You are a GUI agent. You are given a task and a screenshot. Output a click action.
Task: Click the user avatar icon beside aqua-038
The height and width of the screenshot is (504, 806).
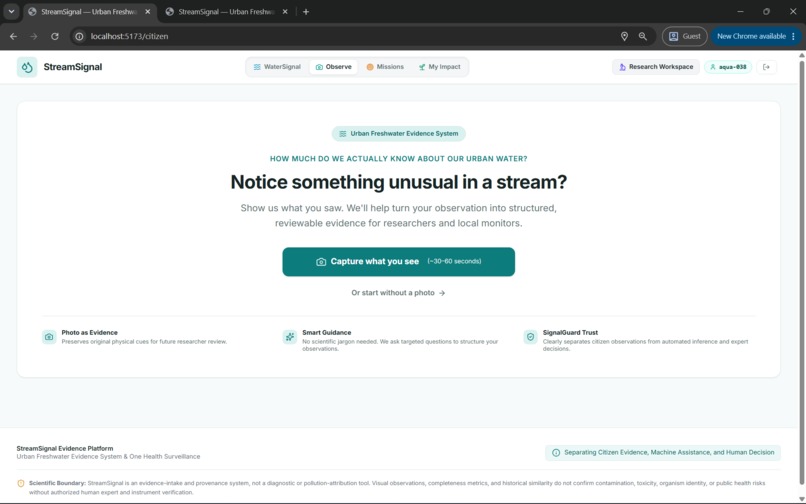pyautogui.click(x=712, y=67)
